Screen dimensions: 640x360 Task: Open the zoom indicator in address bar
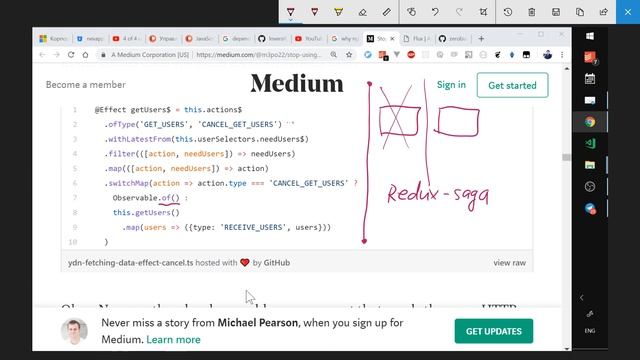tap(334, 55)
